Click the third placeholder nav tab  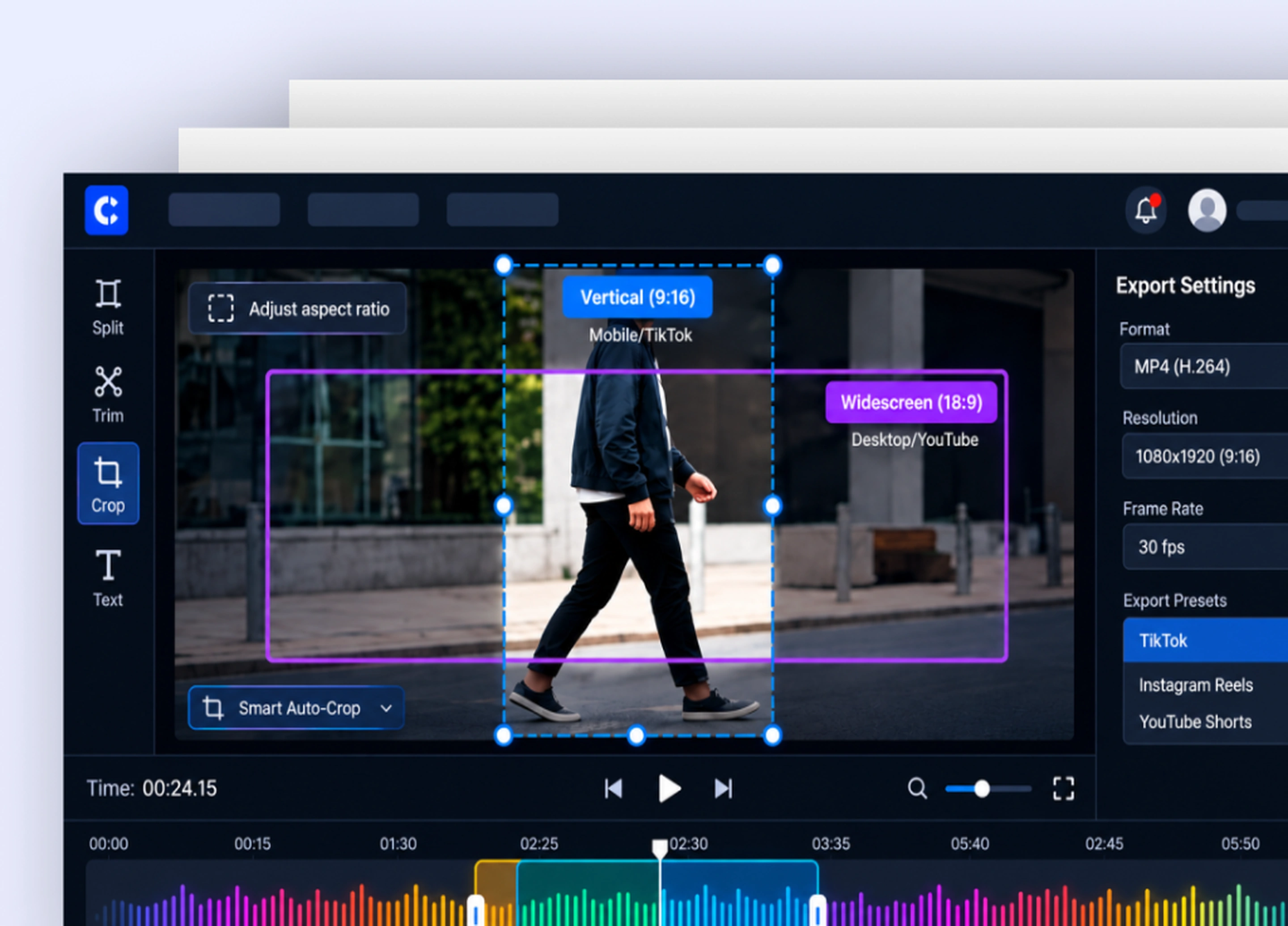pyautogui.click(x=503, y=210)
